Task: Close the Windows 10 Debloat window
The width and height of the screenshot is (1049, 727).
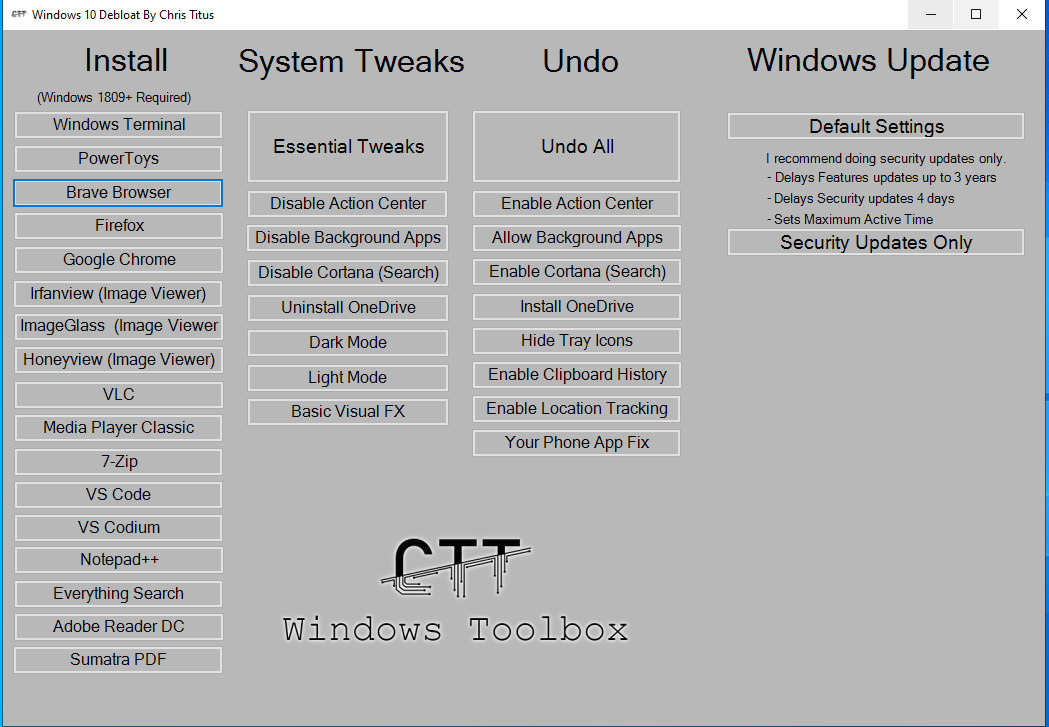Action: (x=1022, y=14)
